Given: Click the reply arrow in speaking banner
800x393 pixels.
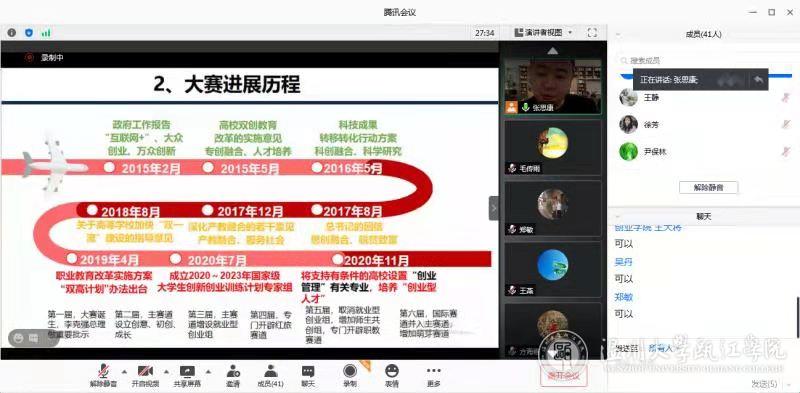Looking at the screenshot, I should click(758, 80).
